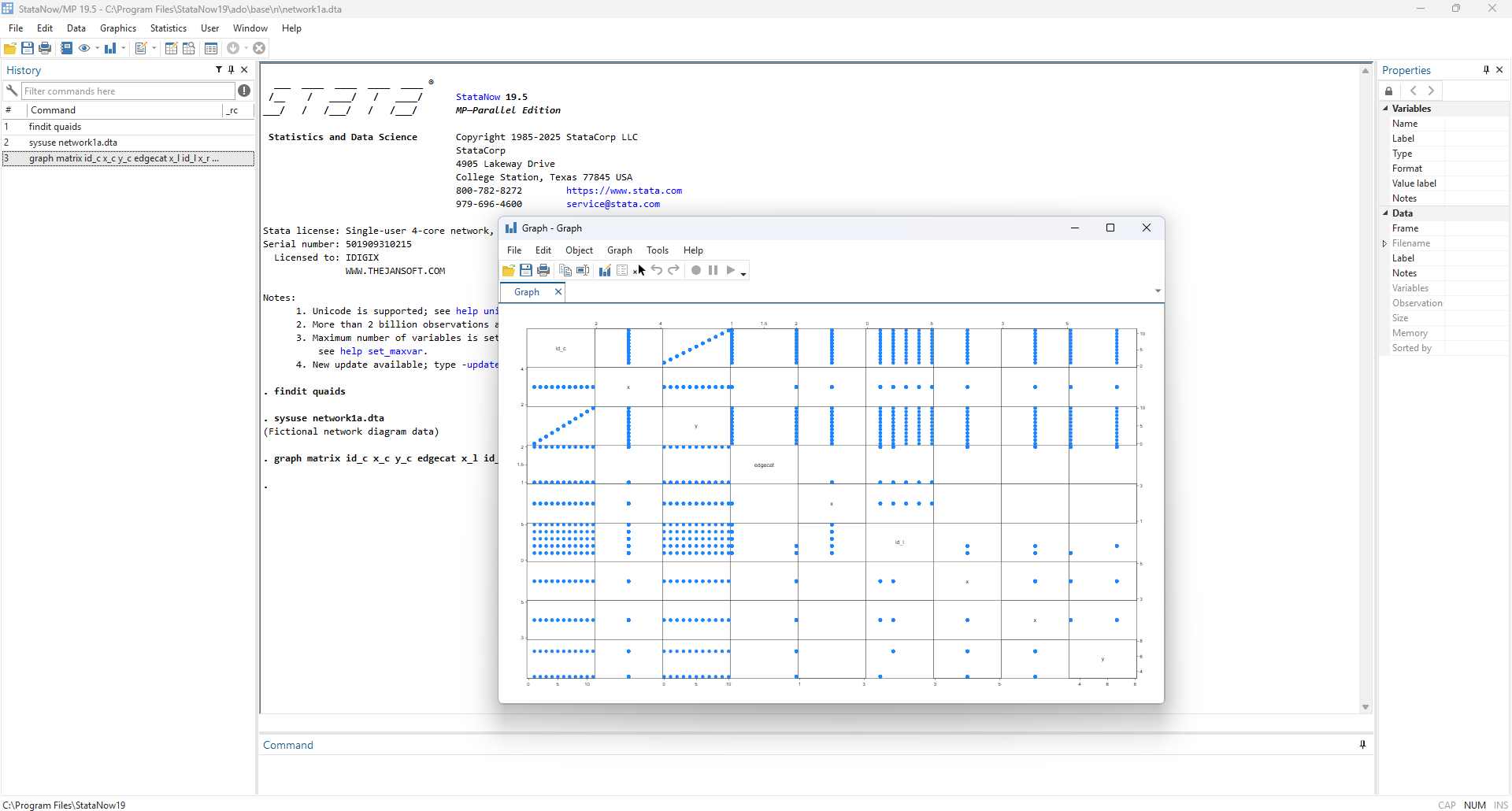Toggle the History error-only exclamation filter
Screen dimensions: 1512x811
(x=244, y=91)
